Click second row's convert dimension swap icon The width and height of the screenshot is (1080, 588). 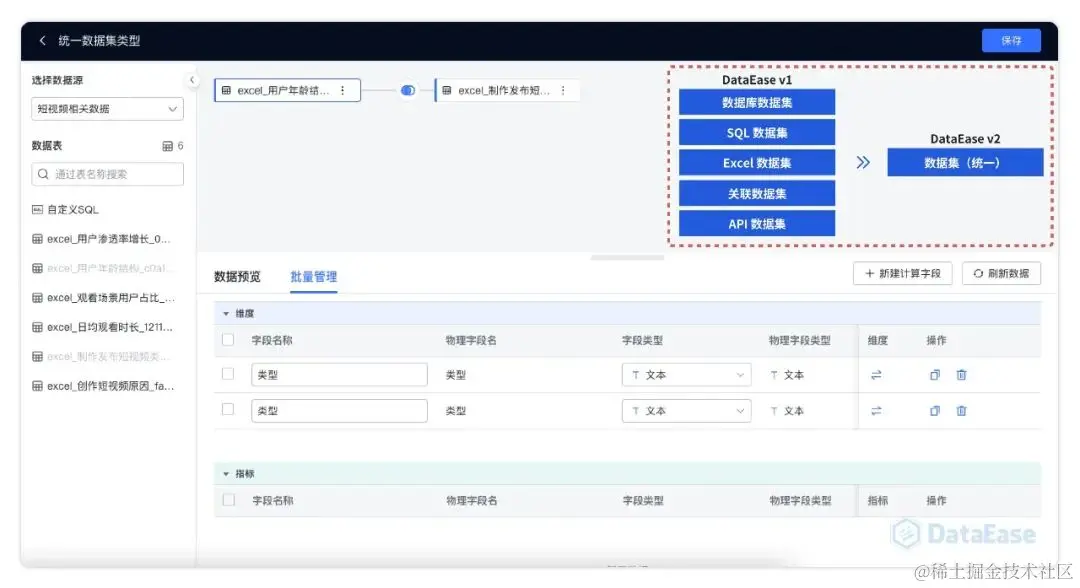pos(876,411)
